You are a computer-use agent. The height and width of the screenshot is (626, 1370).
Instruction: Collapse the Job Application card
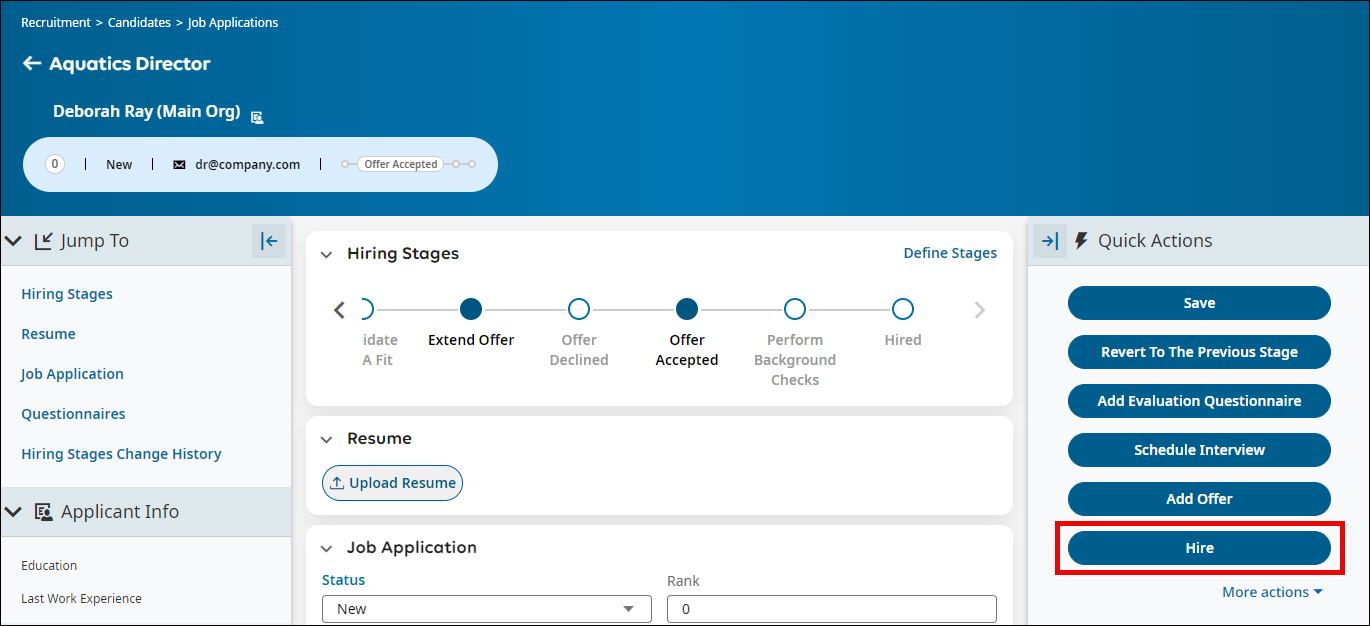[327, 548]
